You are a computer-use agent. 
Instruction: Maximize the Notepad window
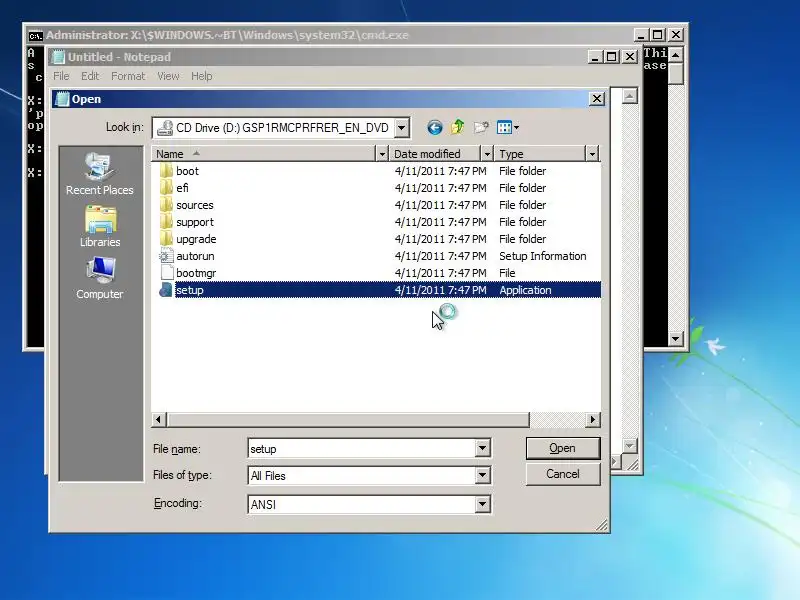tap(611, 57)
